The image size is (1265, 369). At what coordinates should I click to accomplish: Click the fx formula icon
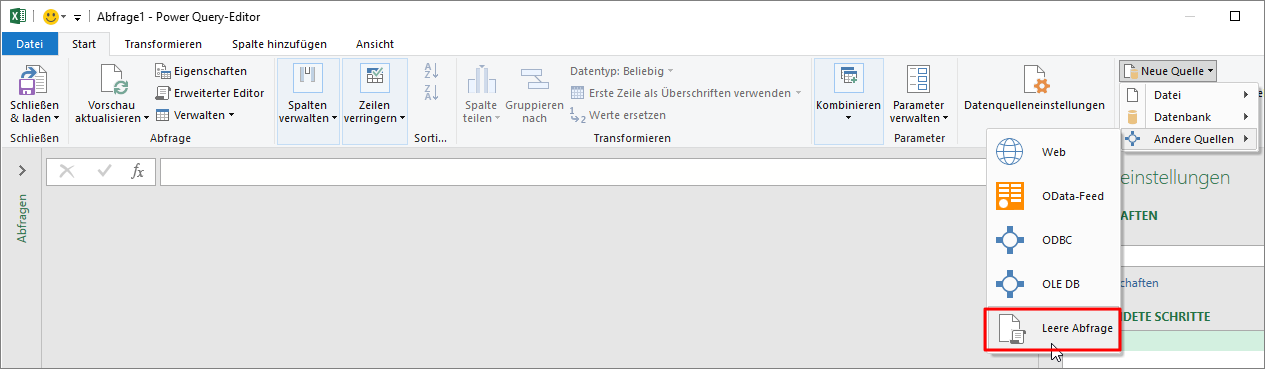tap(138, 171)
